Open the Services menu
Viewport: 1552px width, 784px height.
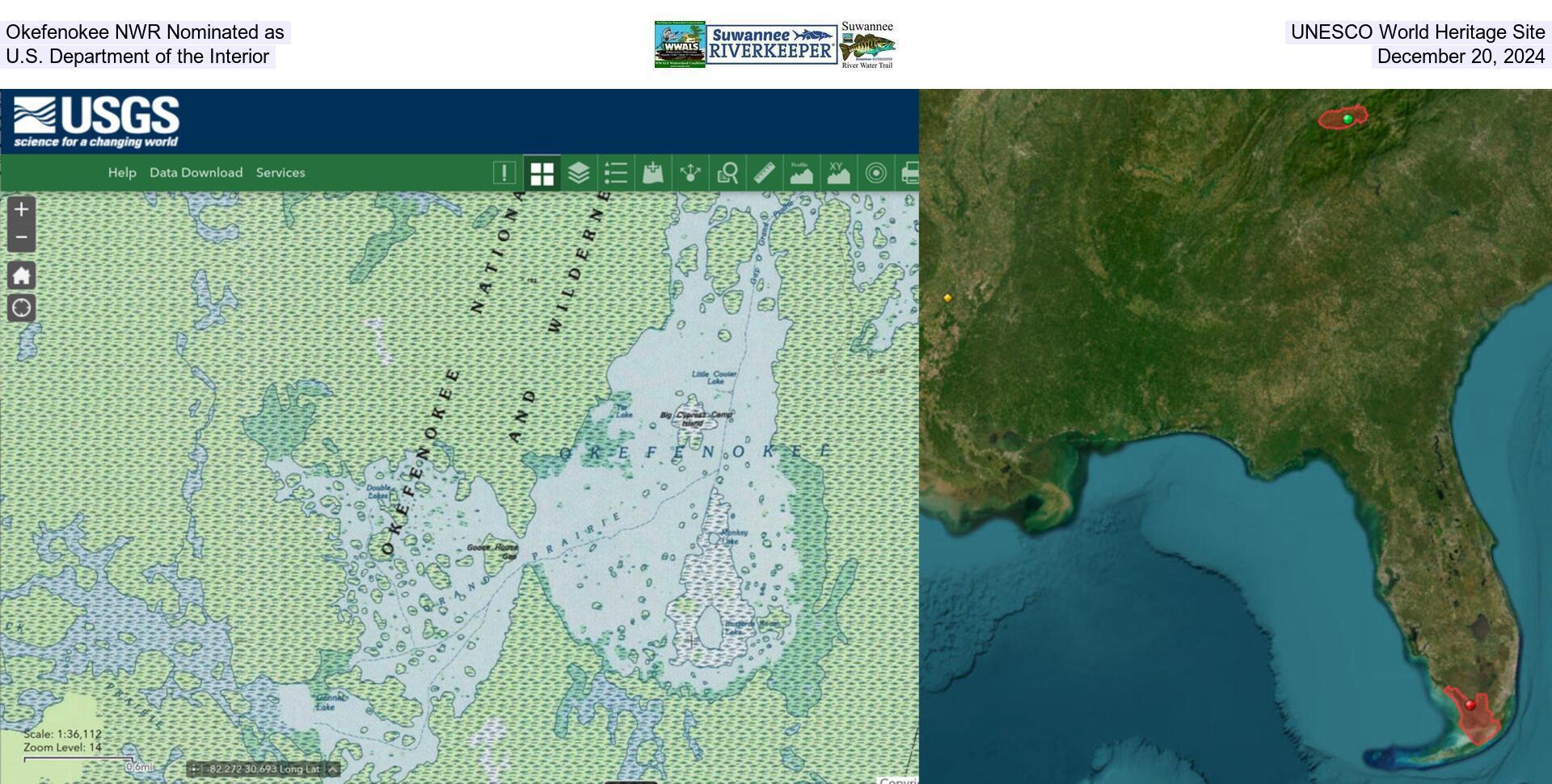(280, 172)
